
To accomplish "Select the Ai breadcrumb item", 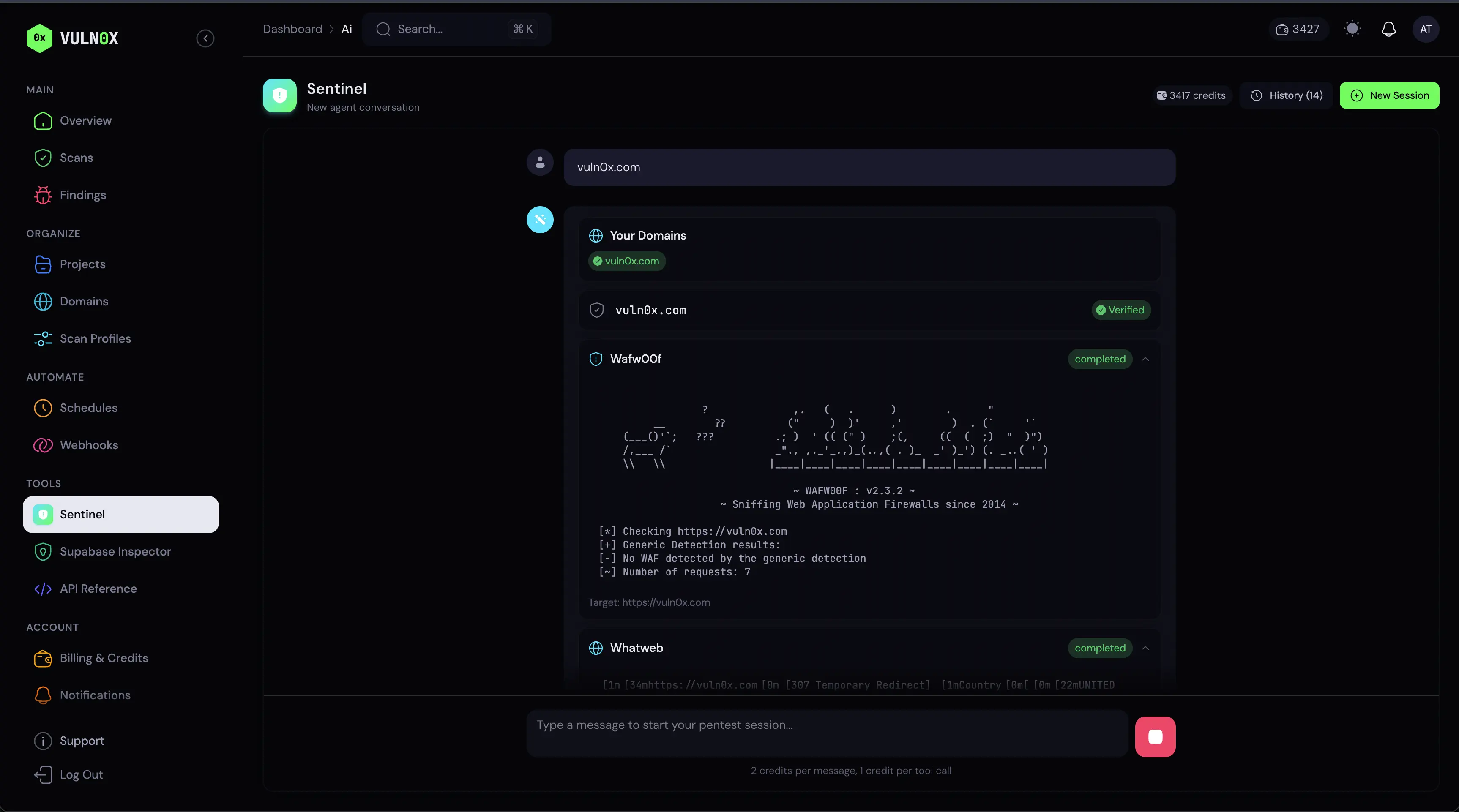I will 346,29.
